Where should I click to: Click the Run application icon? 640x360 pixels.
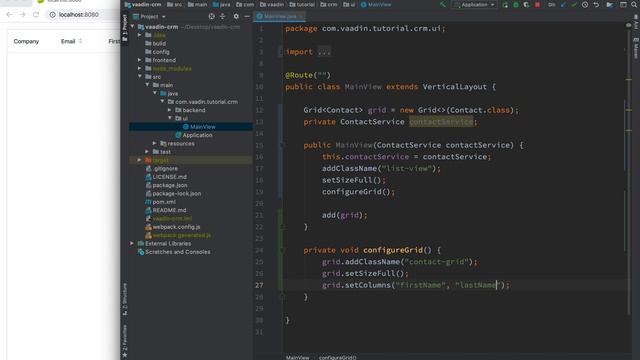pyautogui.click(x=505, y=4)
